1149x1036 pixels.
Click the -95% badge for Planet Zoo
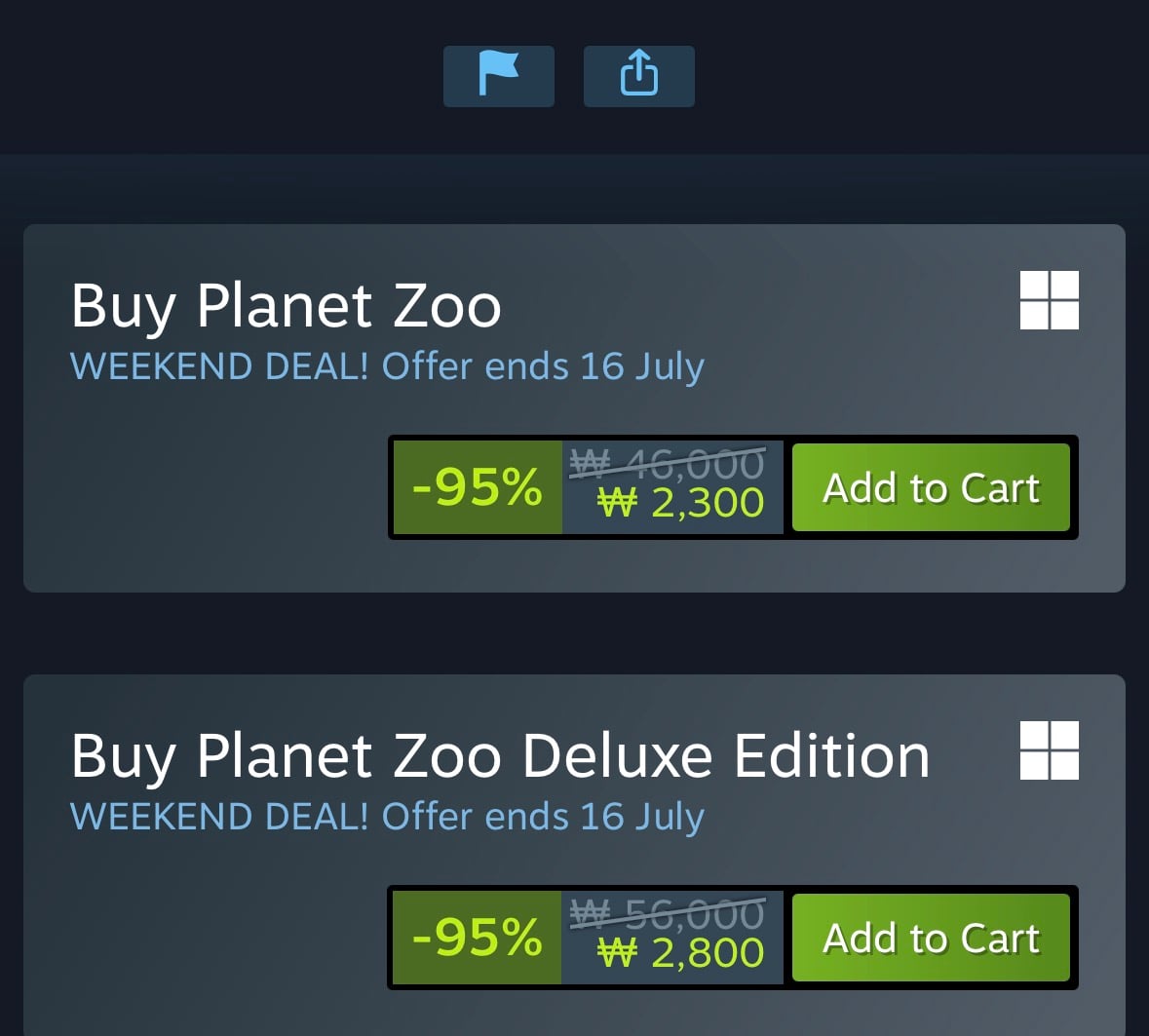478,487
